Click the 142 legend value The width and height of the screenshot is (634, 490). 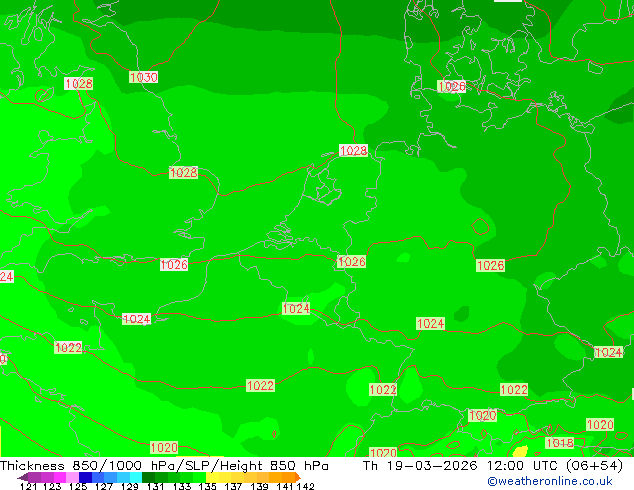pos(306,486)
